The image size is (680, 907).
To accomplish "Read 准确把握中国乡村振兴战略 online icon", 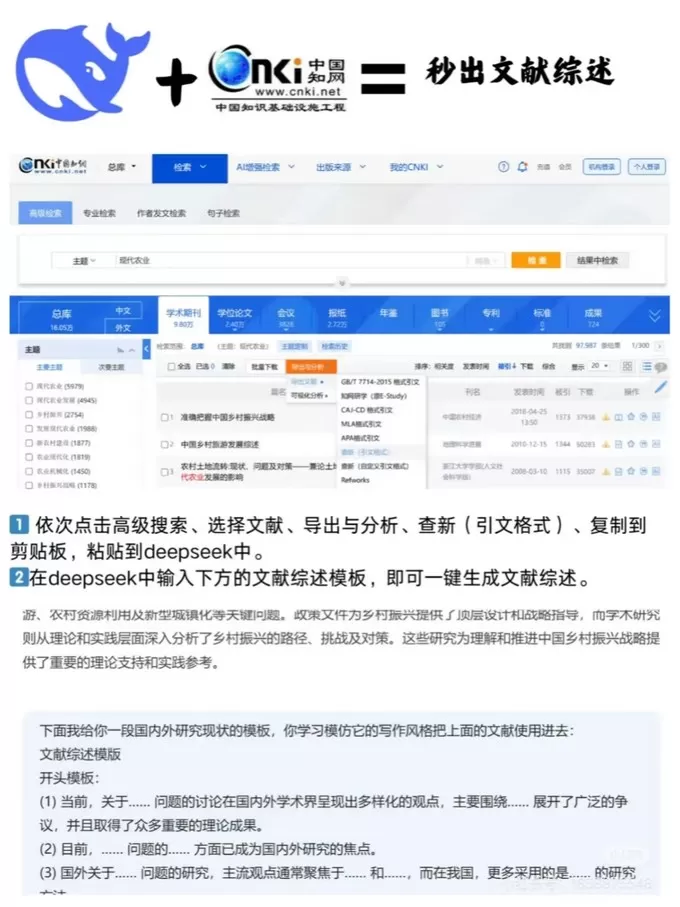I will pyautogui.click(x=618, y=417).
